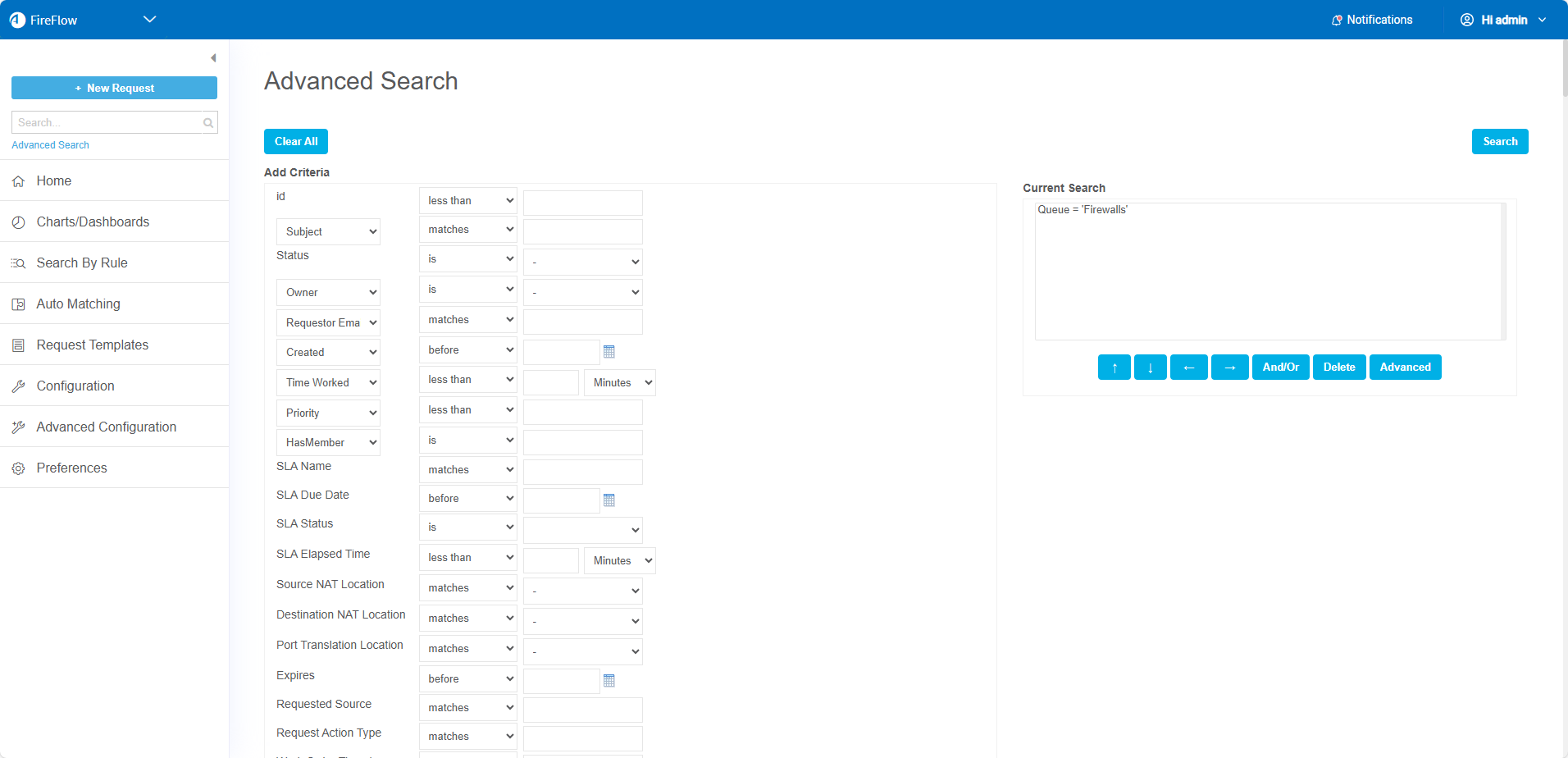Open the SLA Due Date calendar picker

tap(609, 500)
